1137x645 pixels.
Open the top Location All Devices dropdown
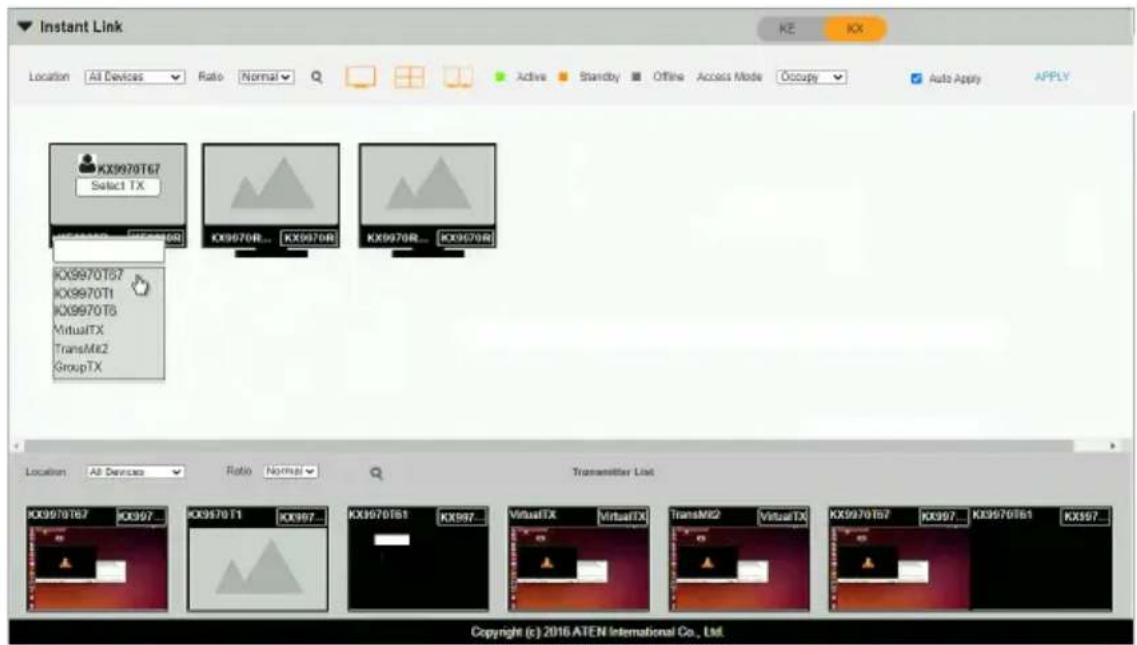(135, 77)
